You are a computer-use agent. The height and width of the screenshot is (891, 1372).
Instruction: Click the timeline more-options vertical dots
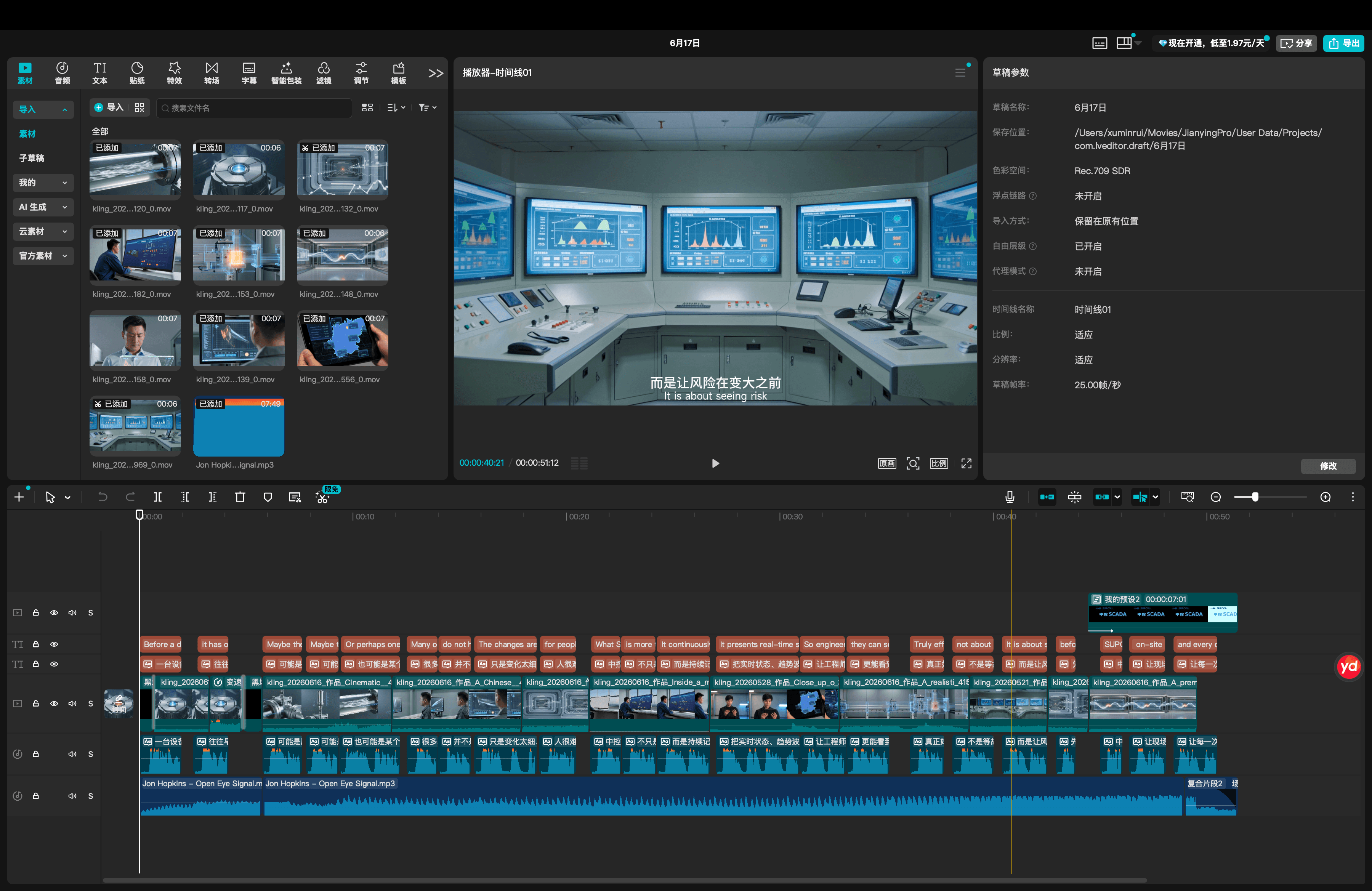tap(1353, 497)
